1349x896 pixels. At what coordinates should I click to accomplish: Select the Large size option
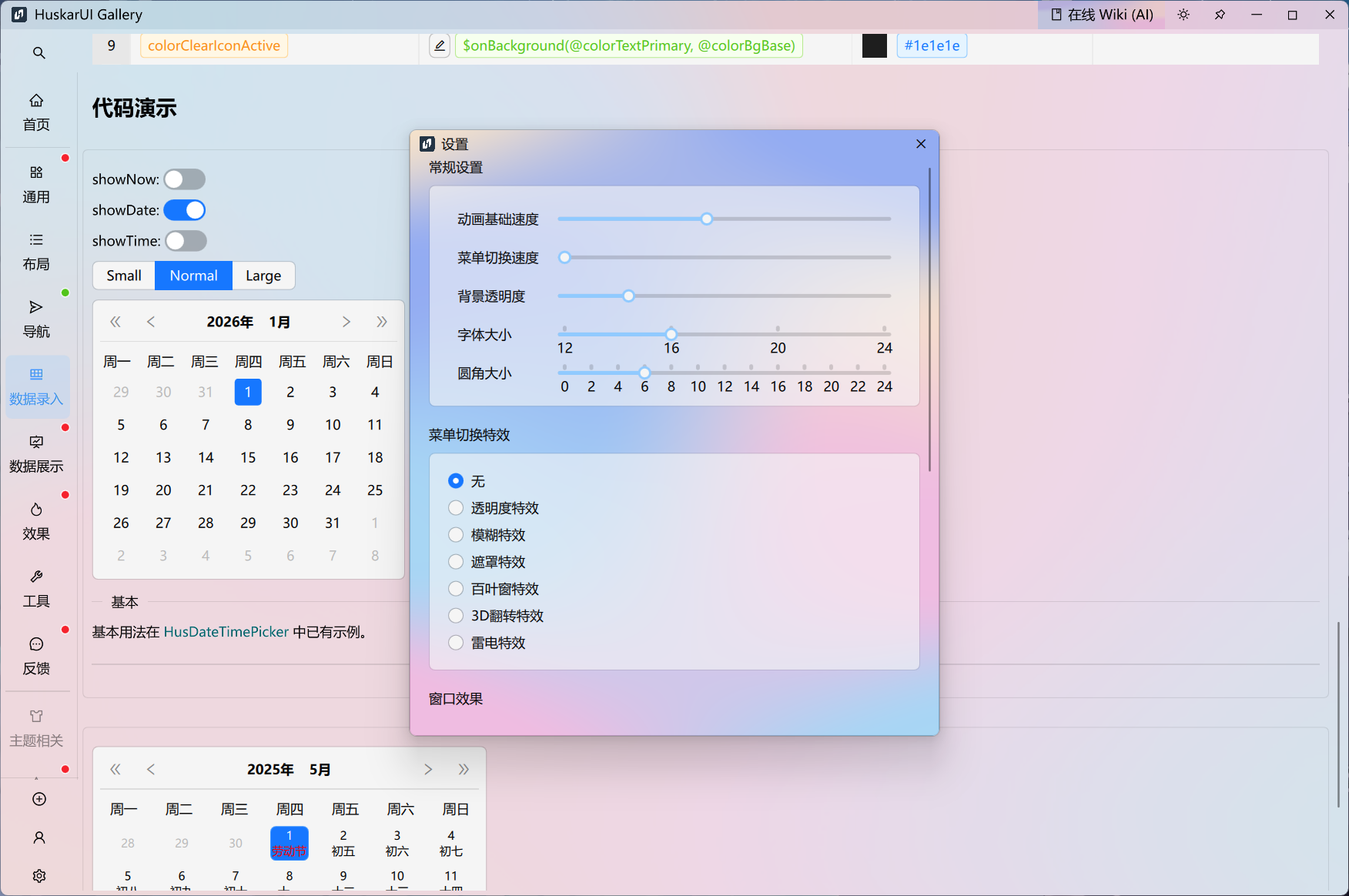[263, 275]
